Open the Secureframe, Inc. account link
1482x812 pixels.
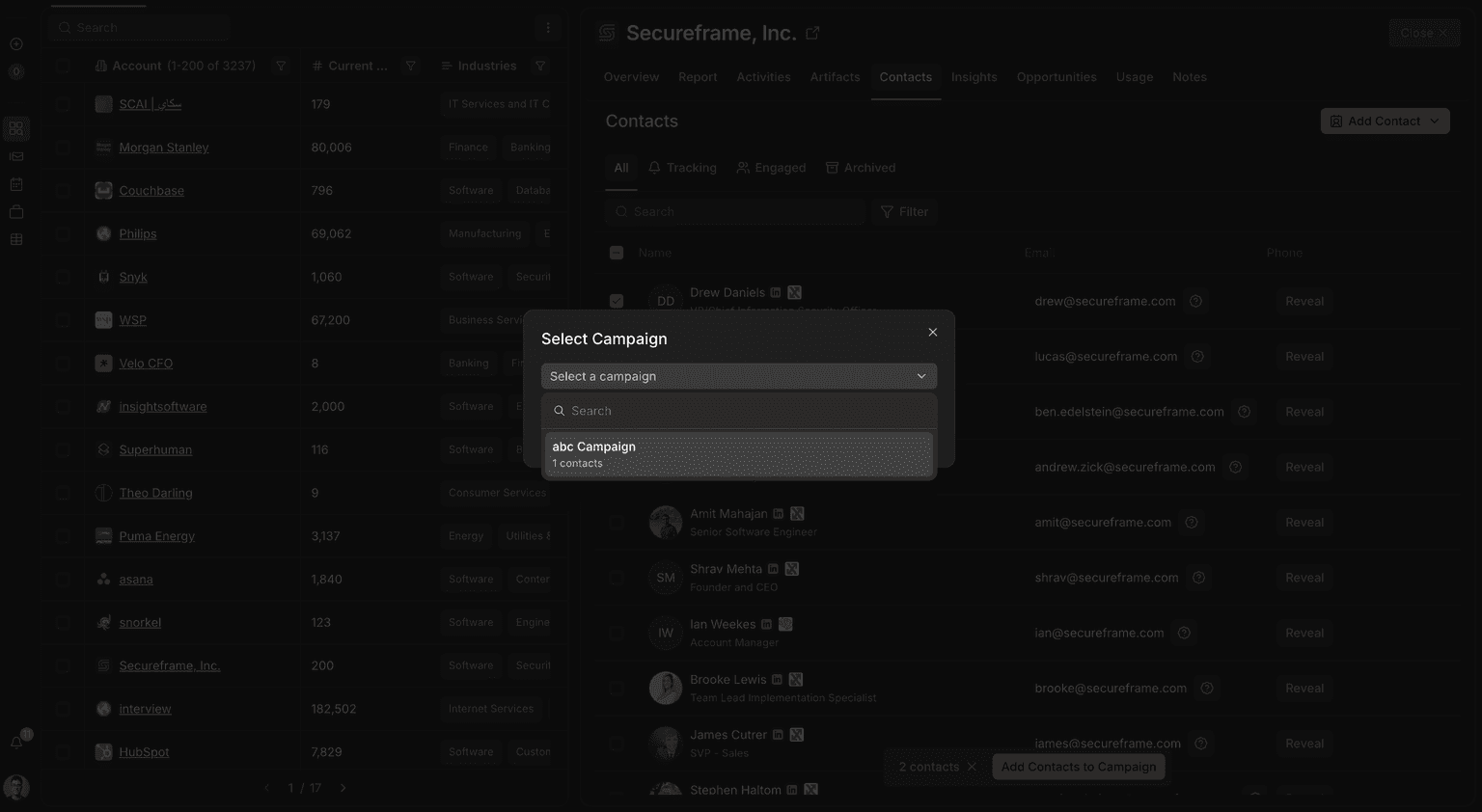(169, 665)
